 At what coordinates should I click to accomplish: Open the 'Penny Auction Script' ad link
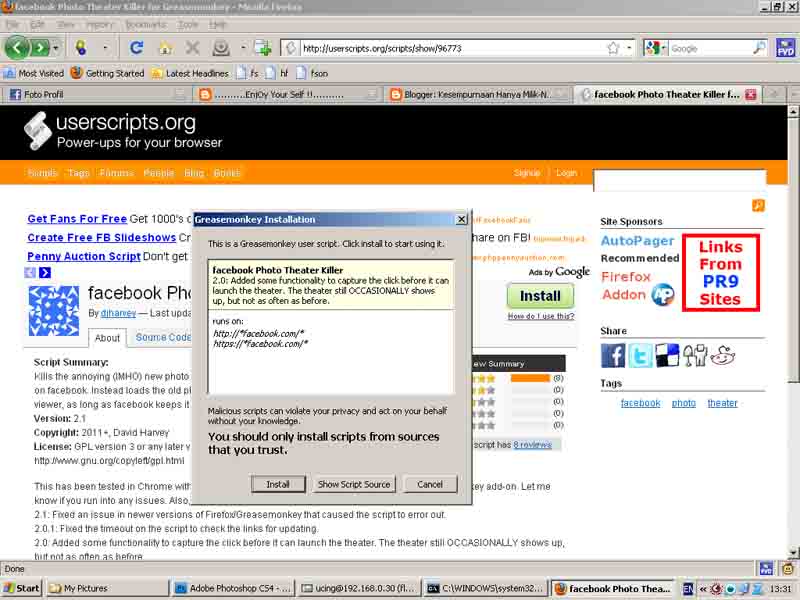(x=84, y=257)
